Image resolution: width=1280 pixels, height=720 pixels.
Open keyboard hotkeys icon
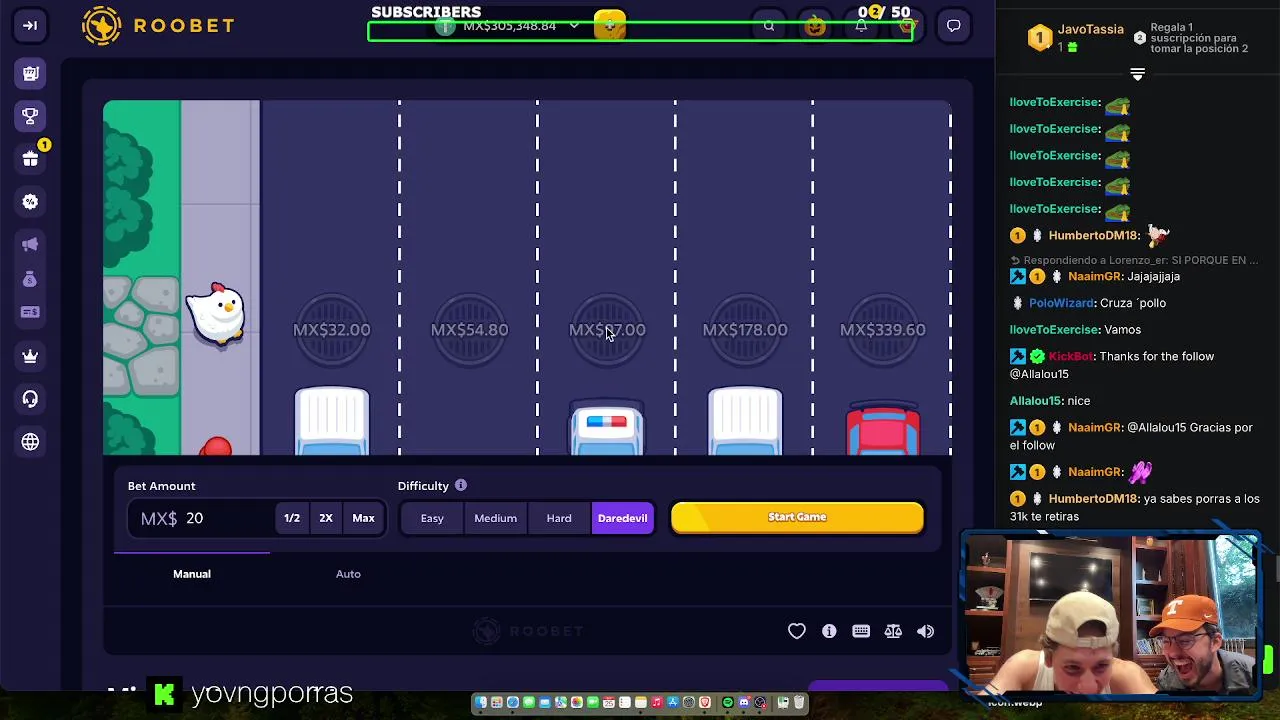[x=861, y=631]
